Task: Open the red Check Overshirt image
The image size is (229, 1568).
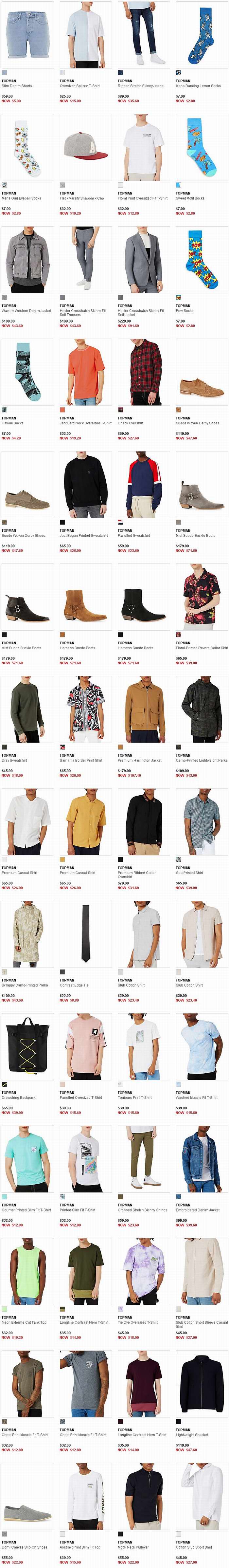Action: point(143,372)
